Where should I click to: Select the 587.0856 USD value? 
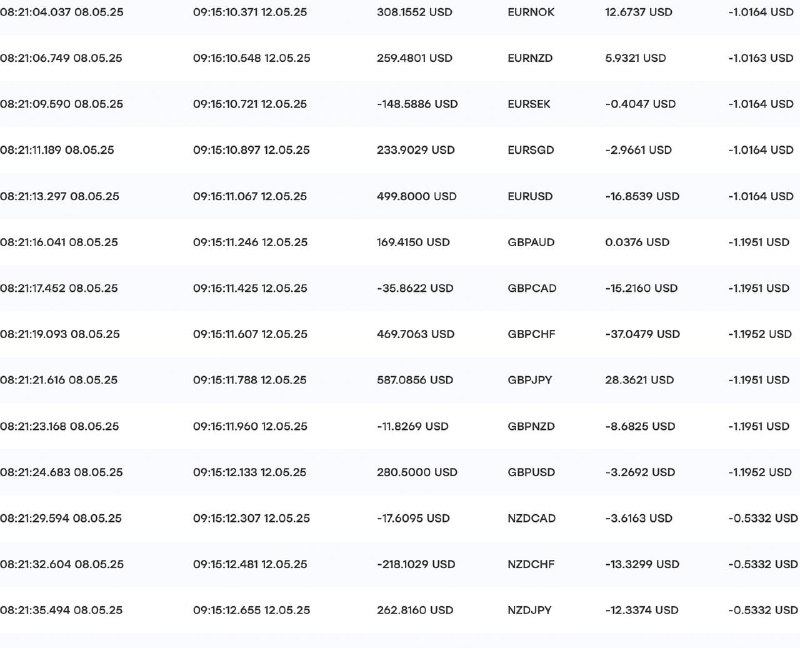click(x=415, y=380)
